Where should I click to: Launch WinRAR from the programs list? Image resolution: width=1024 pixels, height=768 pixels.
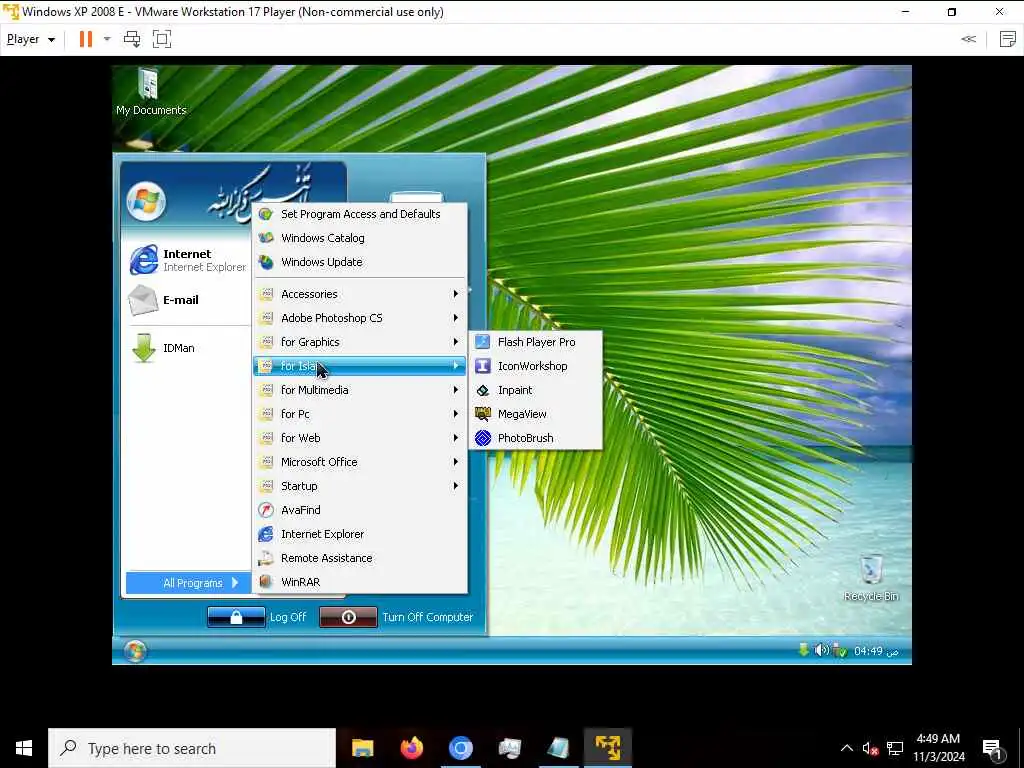click(360, 583)
